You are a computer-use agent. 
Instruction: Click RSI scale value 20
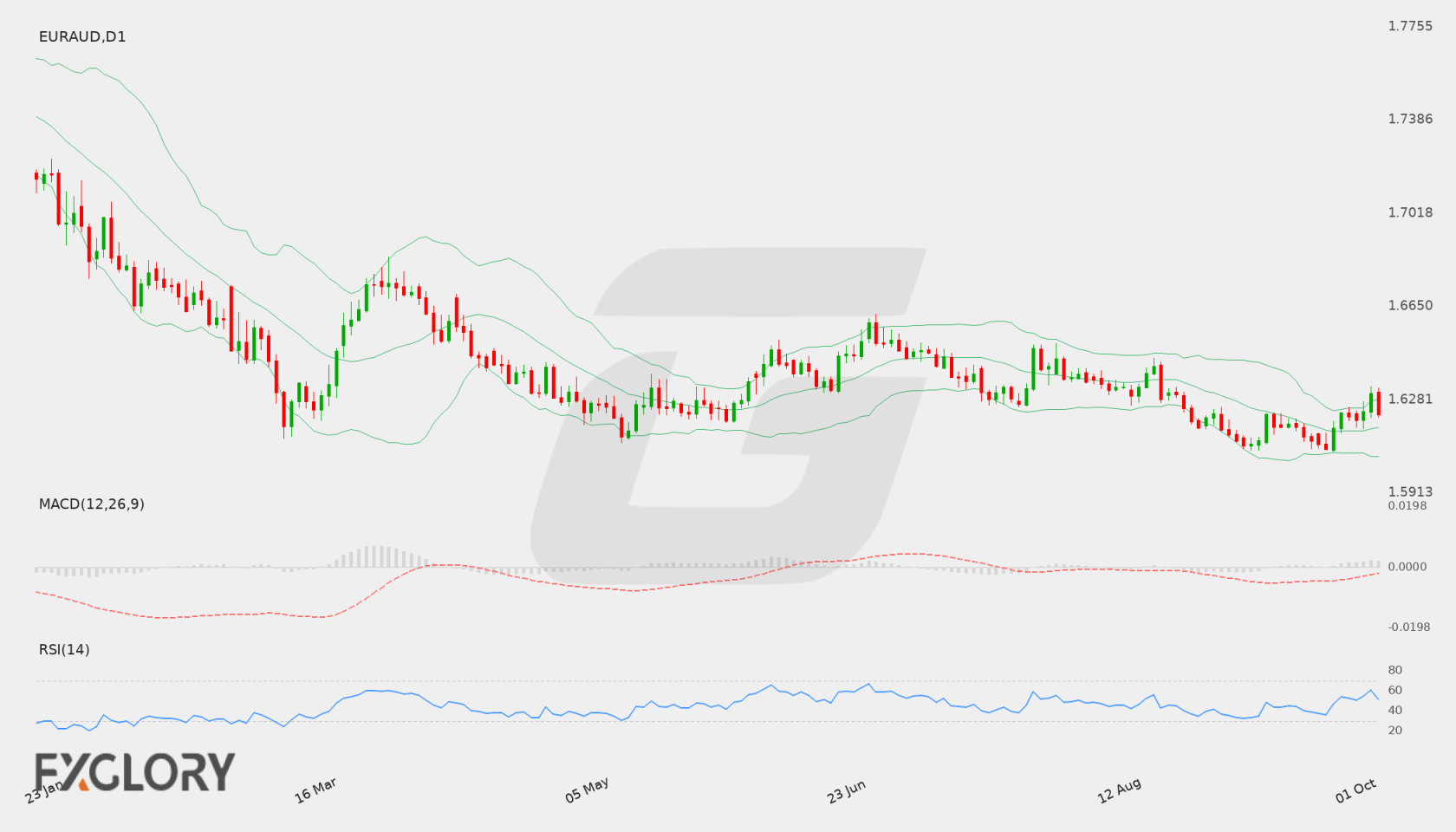1395,730
